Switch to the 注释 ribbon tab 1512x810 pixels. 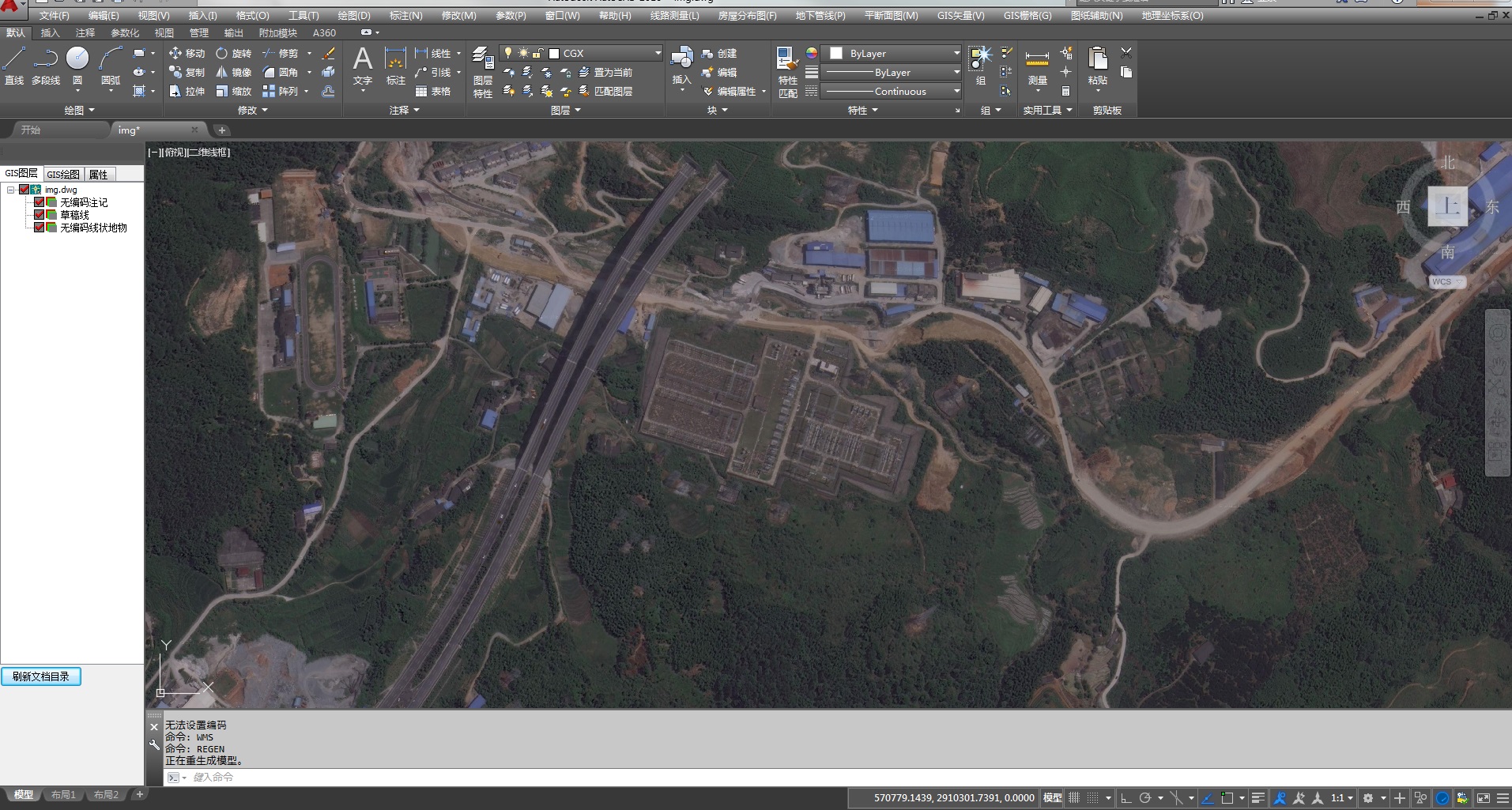[x=85, y=32]
